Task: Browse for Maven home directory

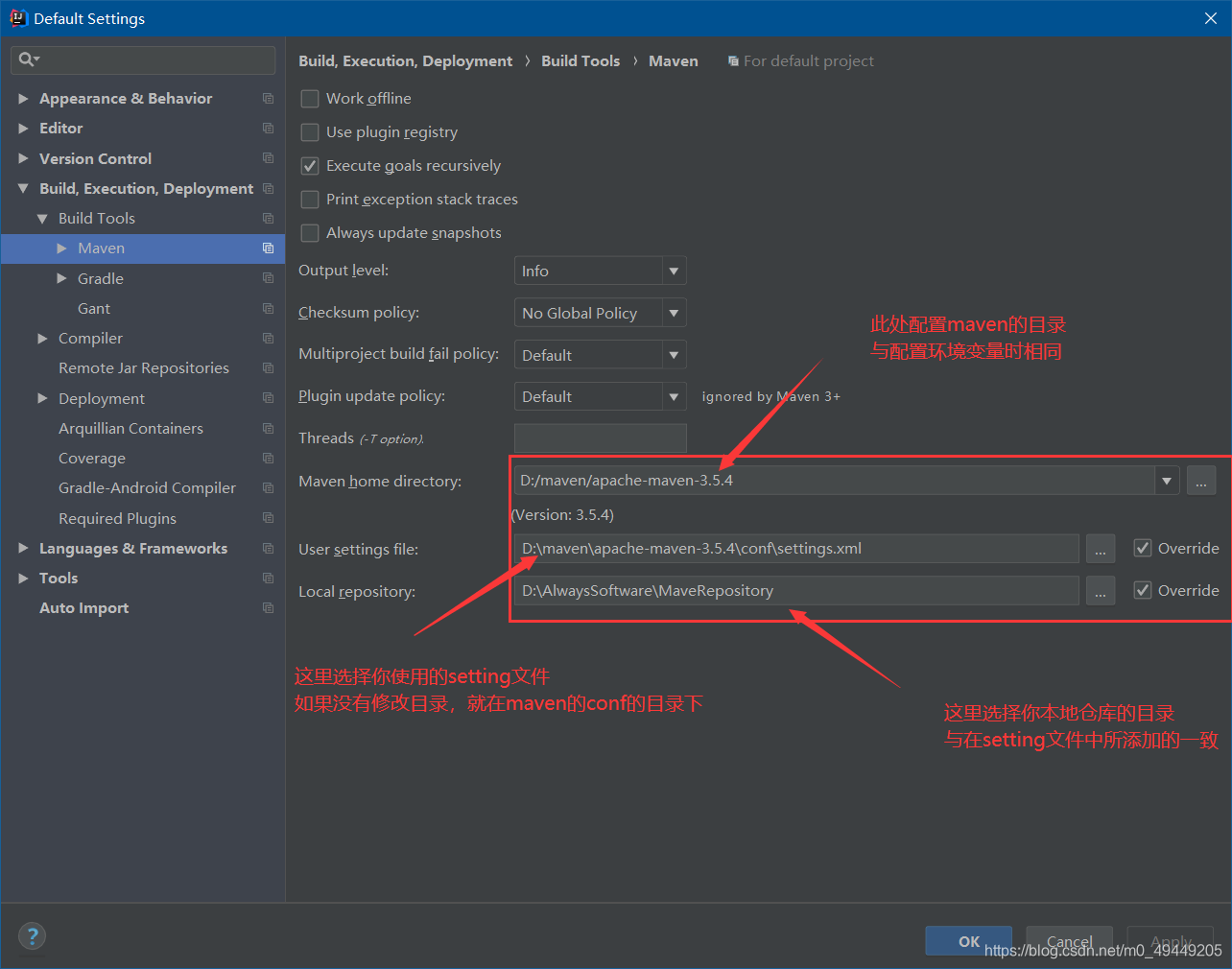Action: pyautogui.click(x=1201, y=481)
